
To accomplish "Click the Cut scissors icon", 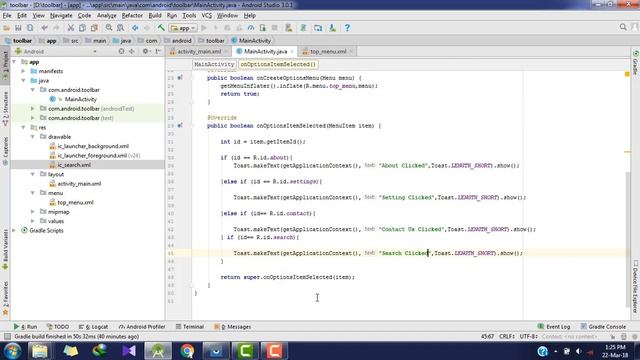I will [71, 28].
